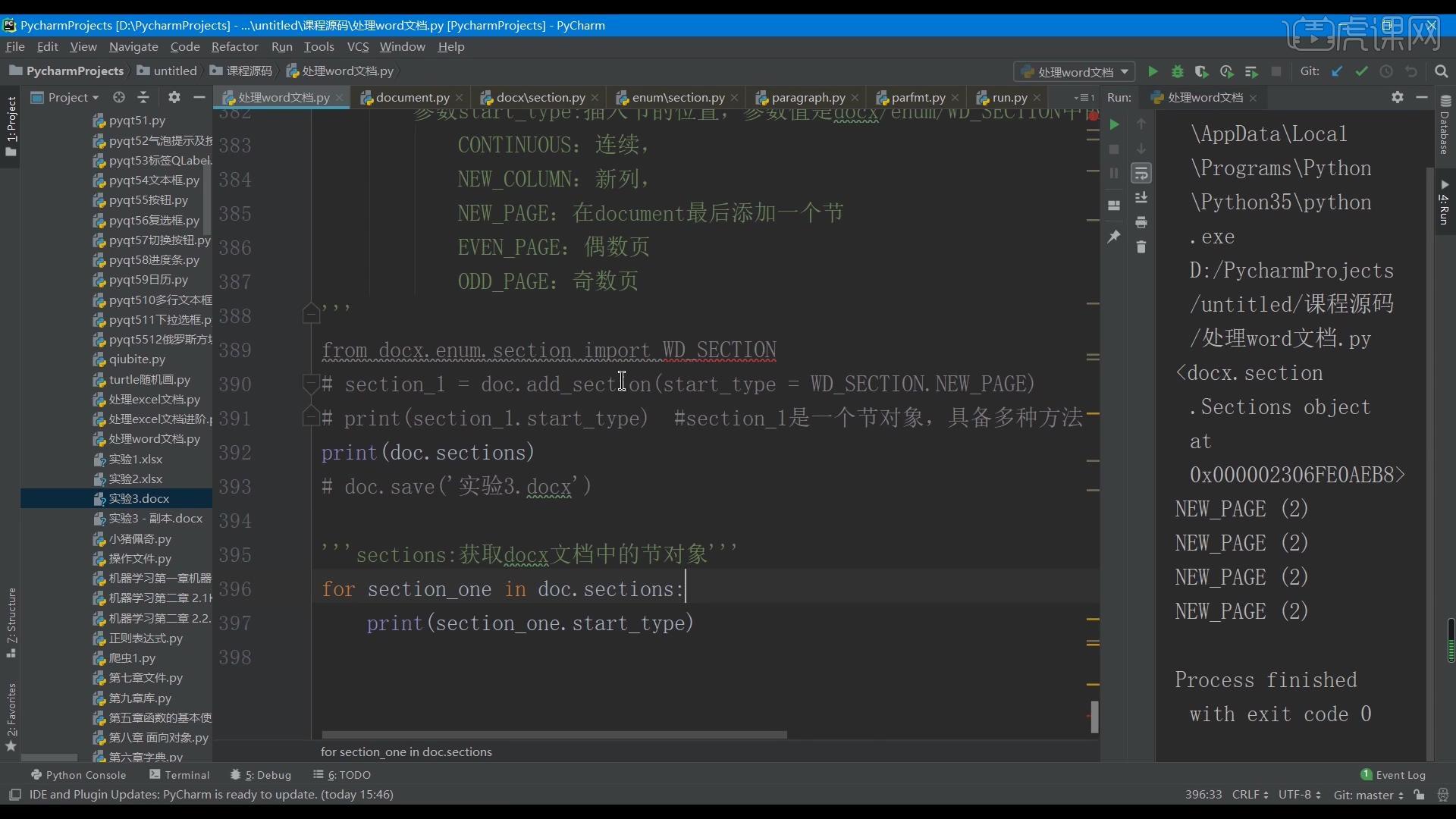Open the Git: master branch popup
Viewport: 1456px width, 819px height.
click(1369, 795)
